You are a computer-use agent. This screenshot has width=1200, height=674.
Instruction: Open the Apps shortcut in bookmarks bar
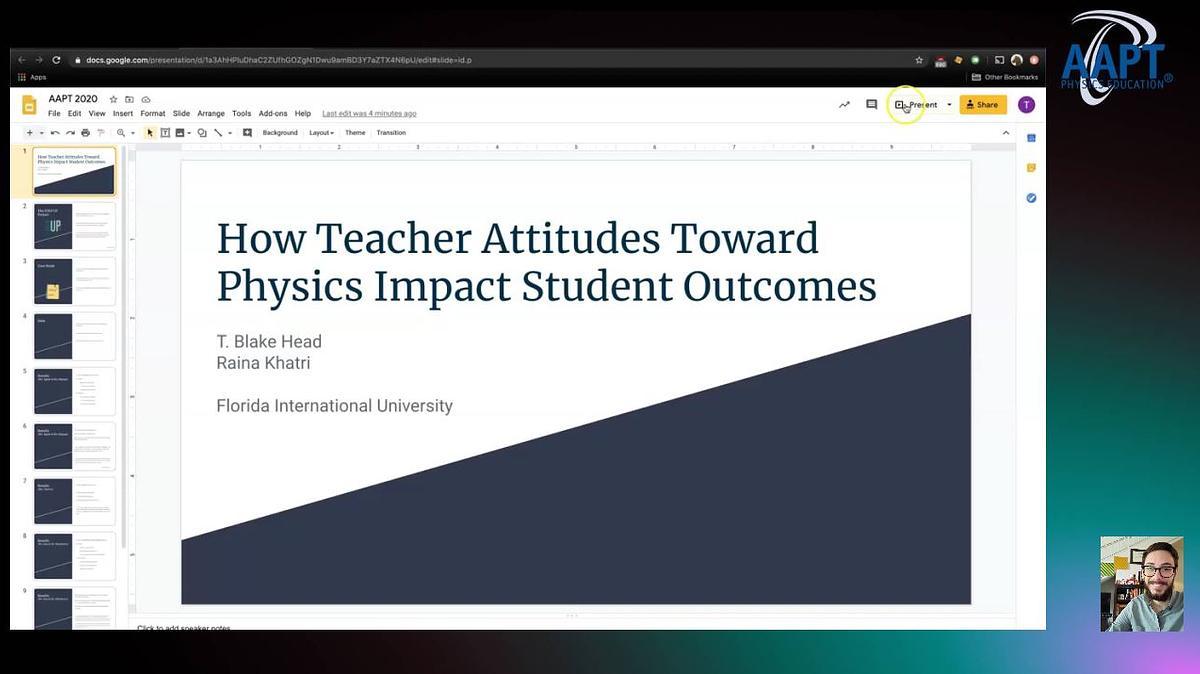point(32,77)
